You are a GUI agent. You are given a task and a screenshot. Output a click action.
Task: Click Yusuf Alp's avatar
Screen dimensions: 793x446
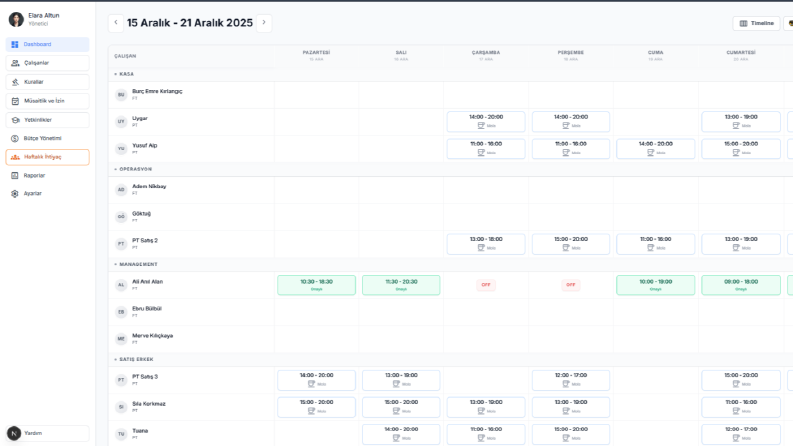click(x=121, y=149)
